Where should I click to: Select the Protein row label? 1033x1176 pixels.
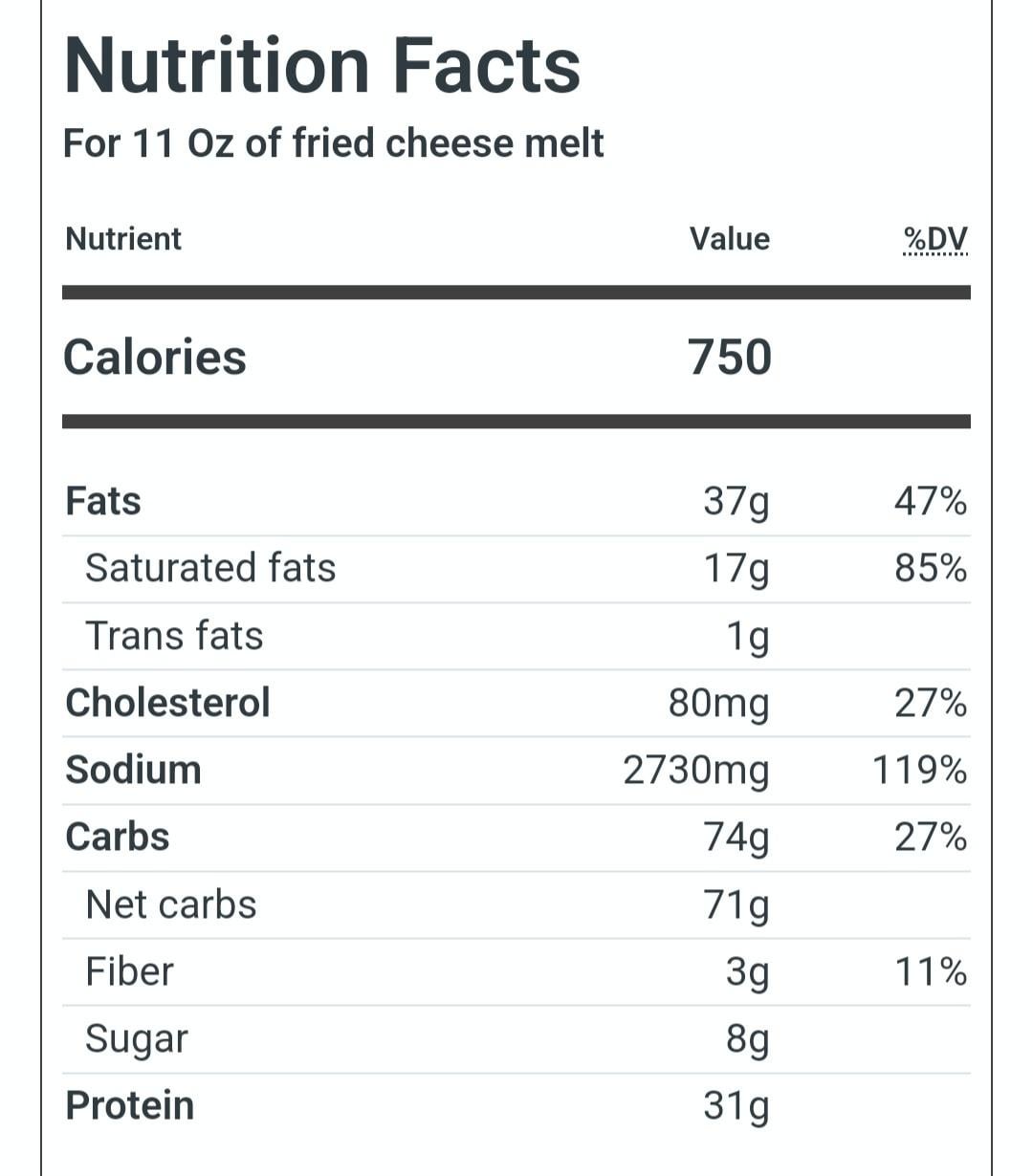(130, 1105)
